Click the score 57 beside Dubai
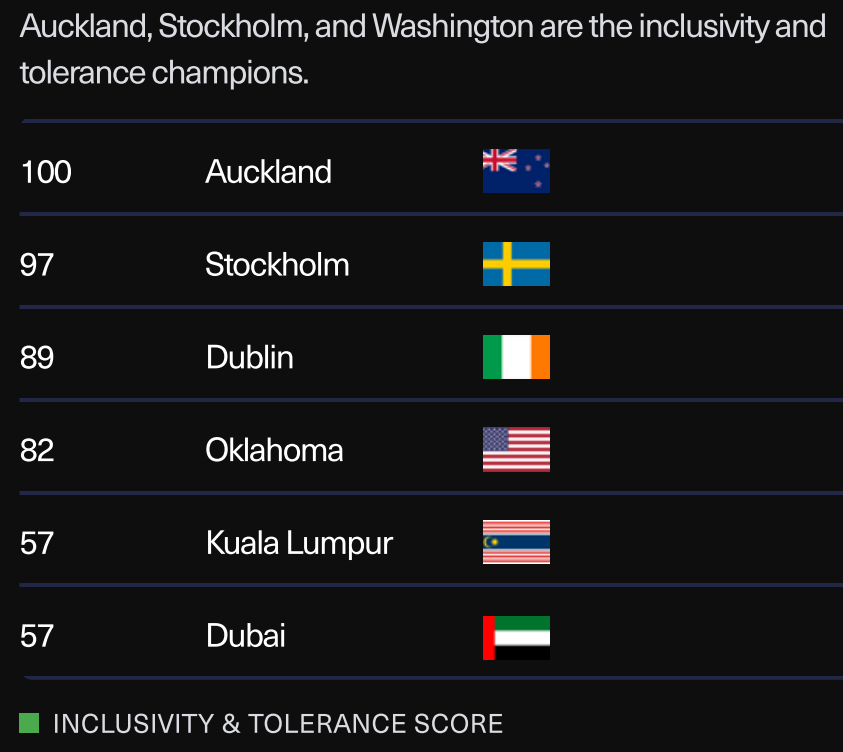Screen dimensions: 843x752 coord(37,637)
